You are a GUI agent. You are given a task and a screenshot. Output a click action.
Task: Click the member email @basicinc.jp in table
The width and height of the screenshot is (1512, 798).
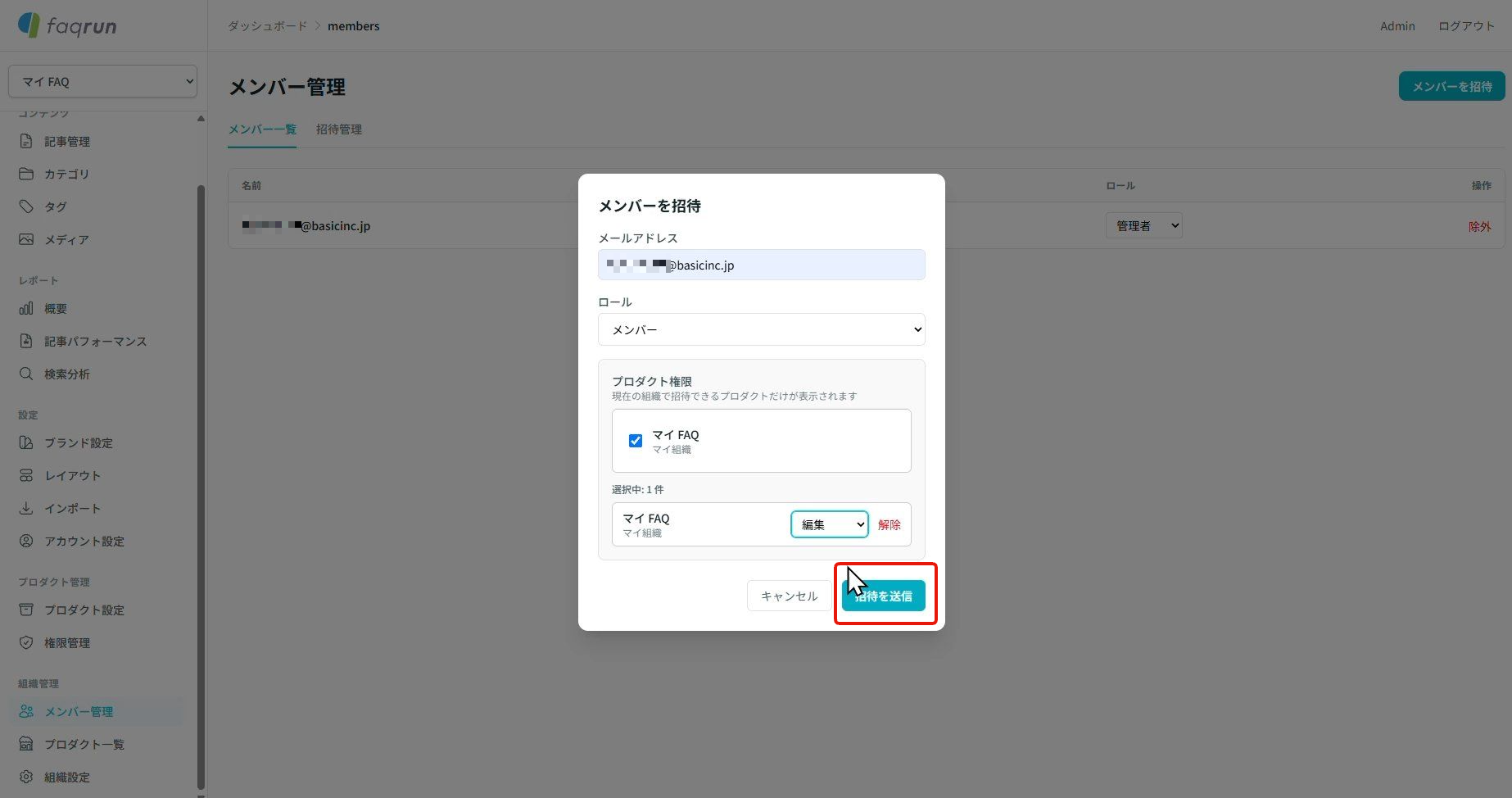306,225
